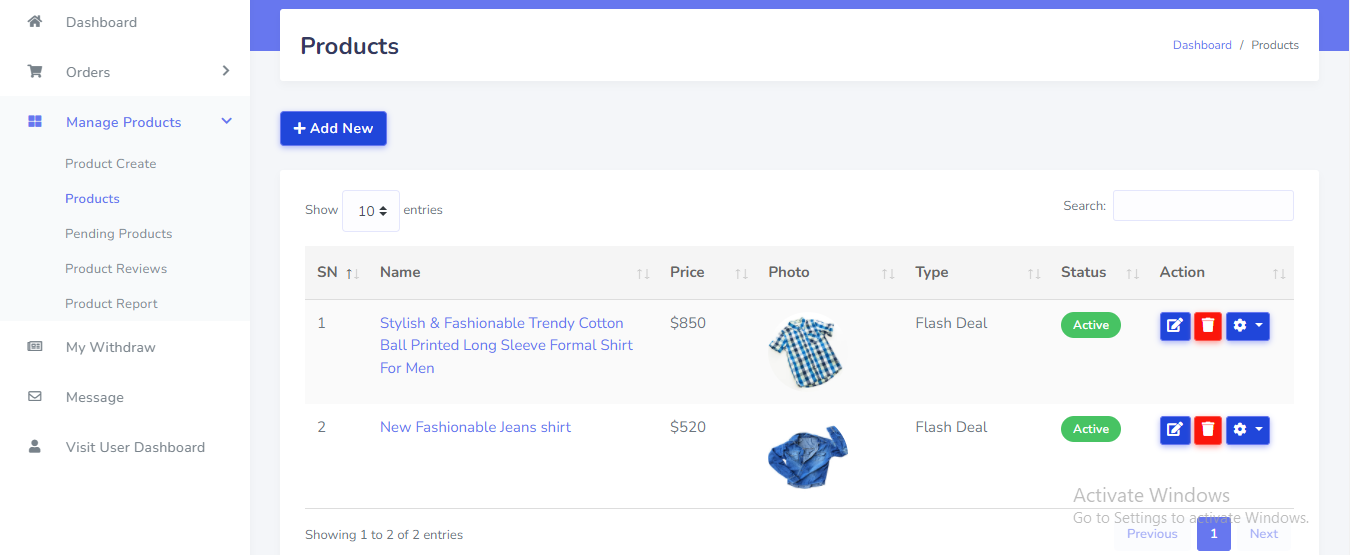Open settings dropdown for the first product
Screen dimensions: 1350x555
[x=1247, y=326]
